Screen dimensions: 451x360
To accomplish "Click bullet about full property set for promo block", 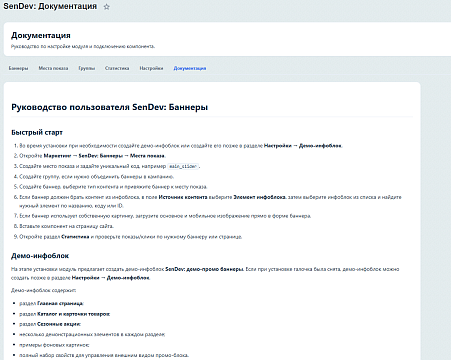I will 104,355.
